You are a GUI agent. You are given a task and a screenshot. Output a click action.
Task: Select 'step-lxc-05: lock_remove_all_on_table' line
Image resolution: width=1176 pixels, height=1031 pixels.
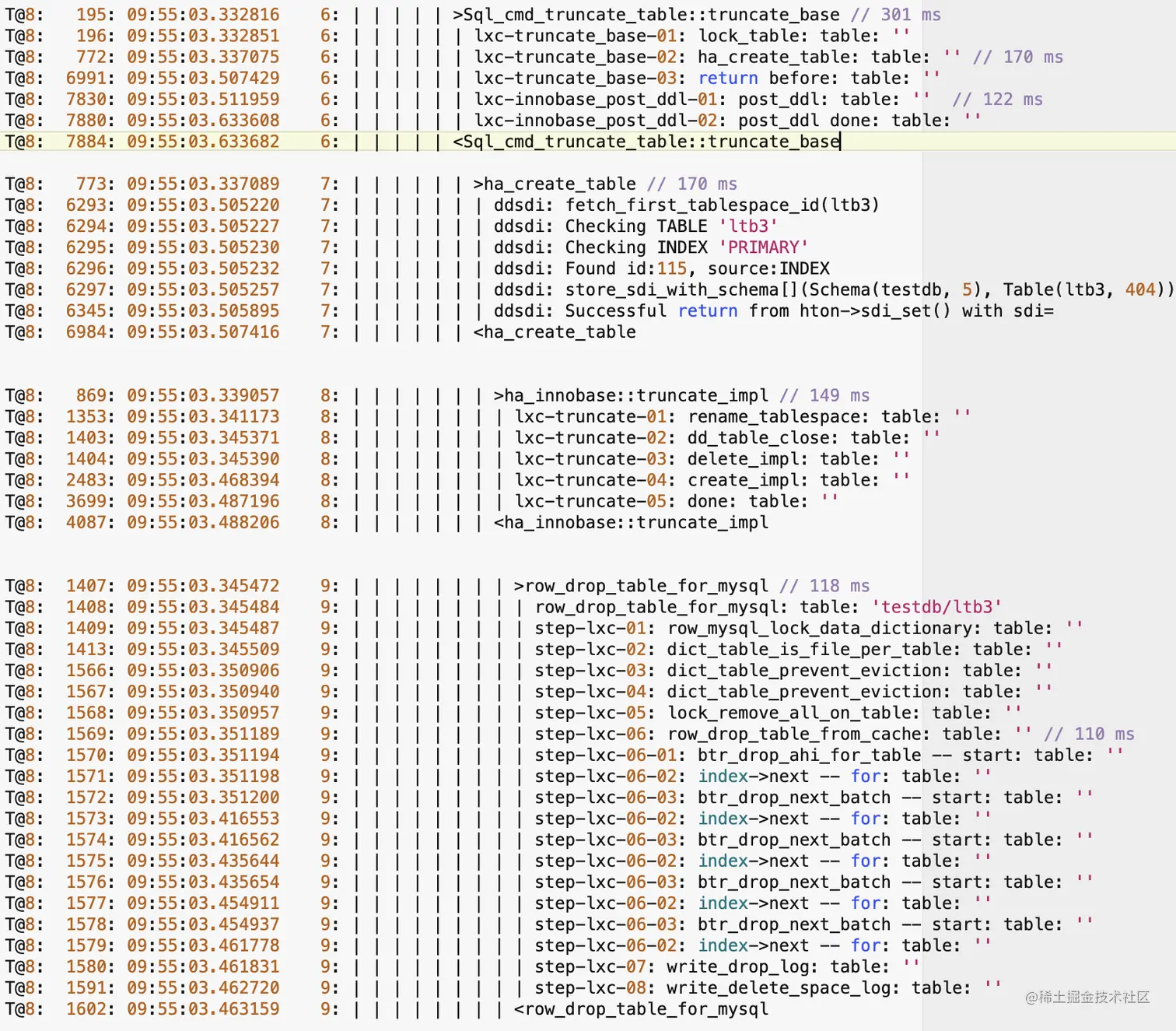[513, 713]
